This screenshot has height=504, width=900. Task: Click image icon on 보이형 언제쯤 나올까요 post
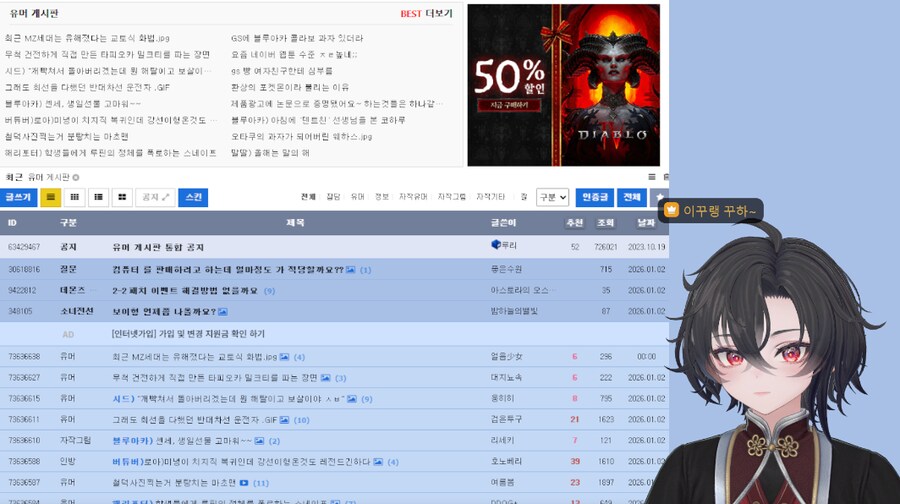(223, 312)
